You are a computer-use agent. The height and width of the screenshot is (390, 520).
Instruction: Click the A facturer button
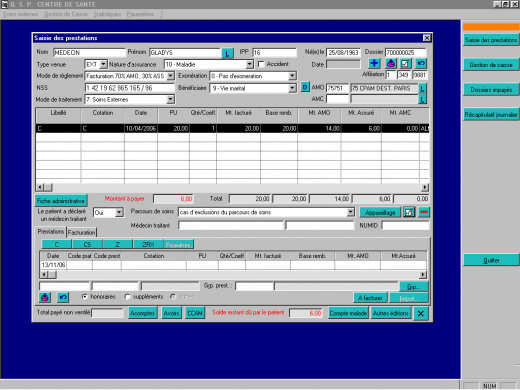pos(370,298)
